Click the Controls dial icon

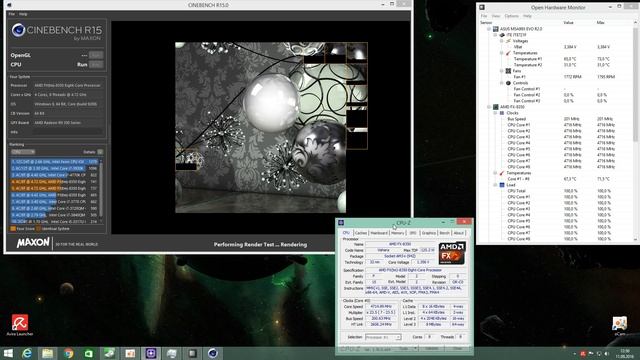click(x=508, y=83)
